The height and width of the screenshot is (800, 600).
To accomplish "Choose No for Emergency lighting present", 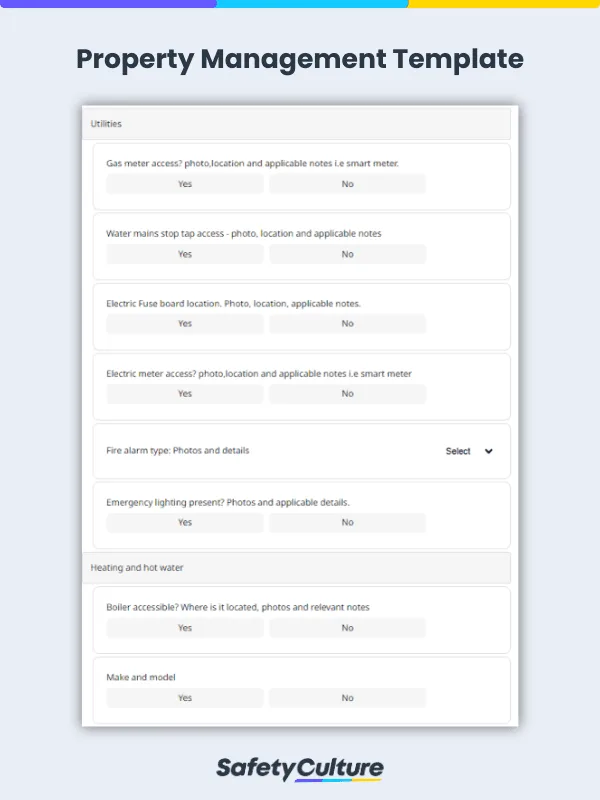I will click(347, 522).
